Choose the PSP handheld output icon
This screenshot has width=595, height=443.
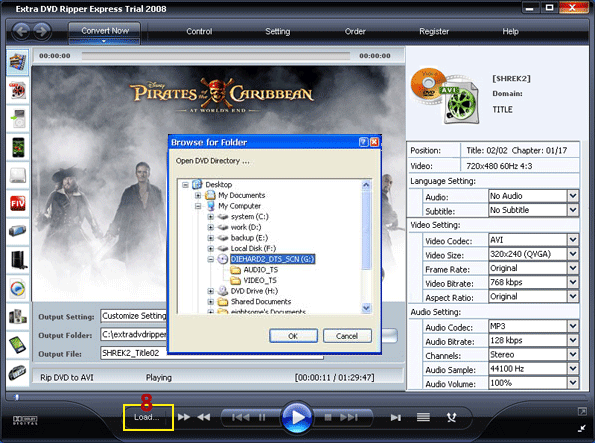(17, 231)
